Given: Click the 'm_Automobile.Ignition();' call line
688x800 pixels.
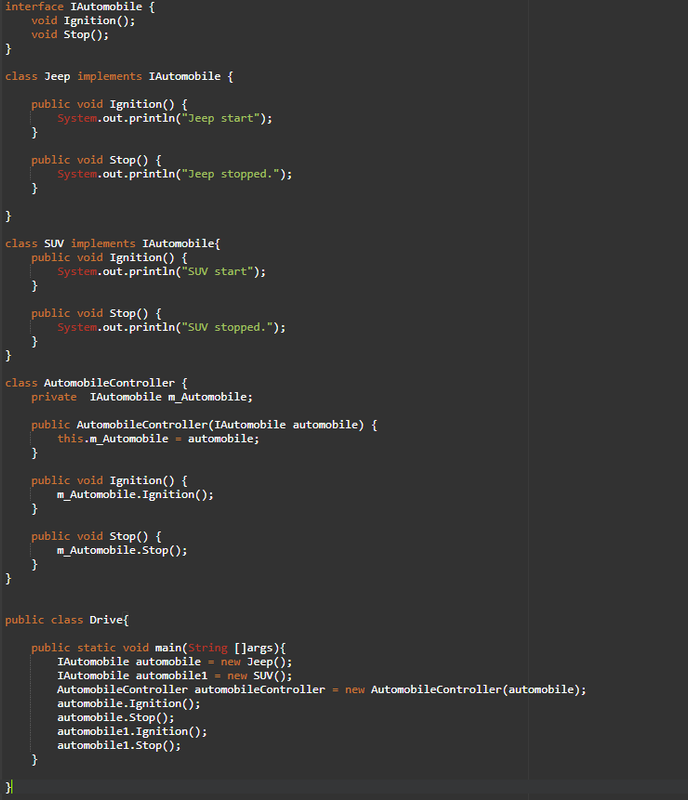Looking at the screenshot, I should point(135,494).
